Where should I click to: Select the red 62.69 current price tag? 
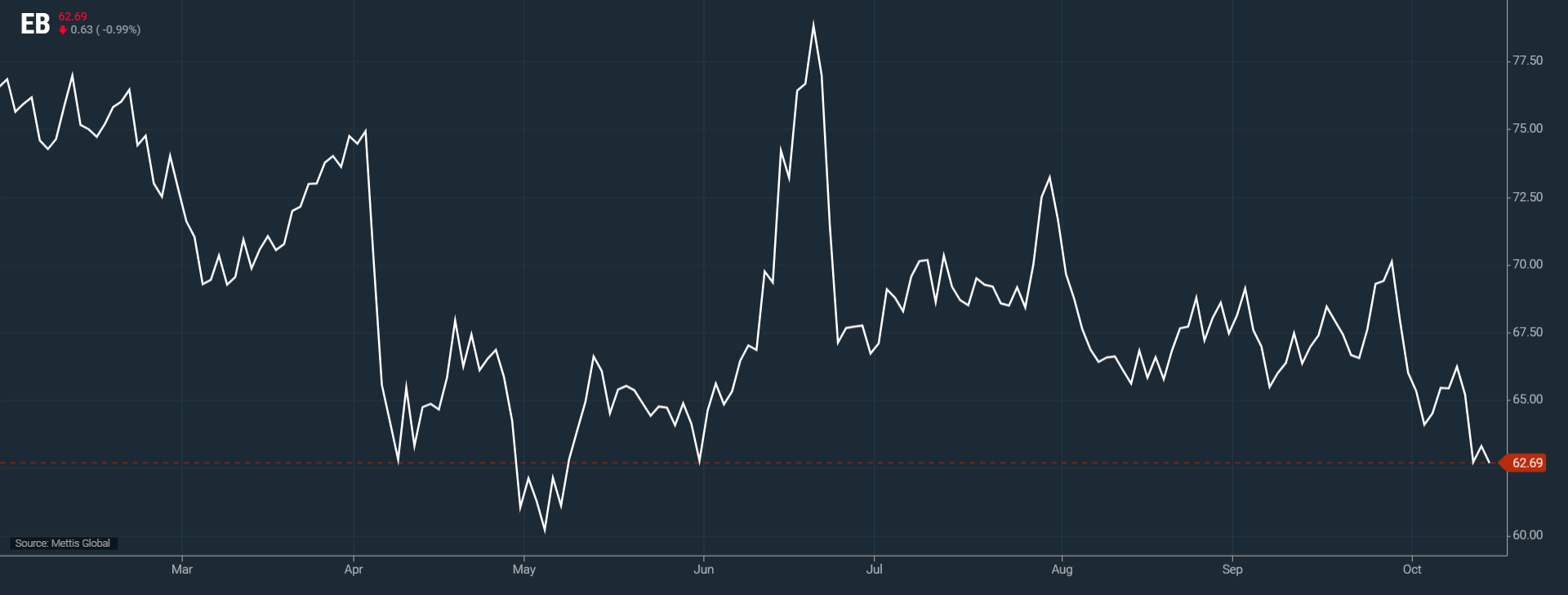(x=1526, y=463)
